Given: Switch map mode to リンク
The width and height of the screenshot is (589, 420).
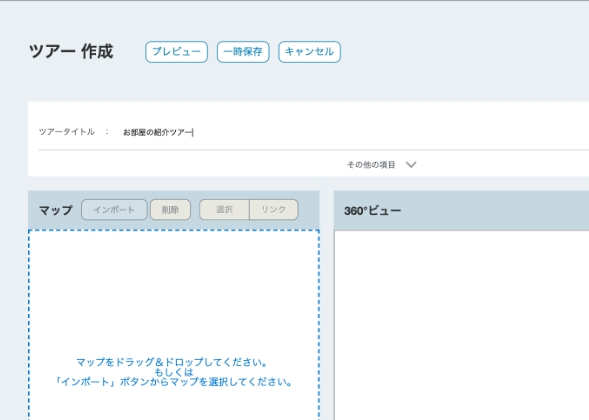Looking at the screenshot, I should (274, 210).
